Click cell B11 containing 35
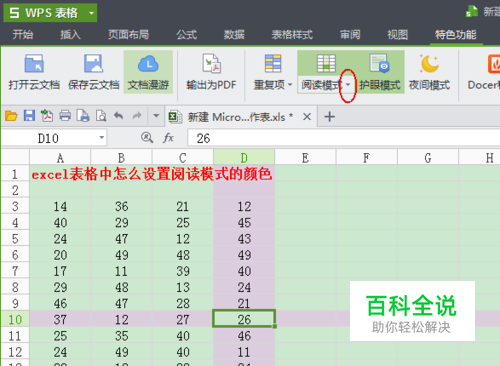This screenshot has height=366, width=500. (121, 335)
